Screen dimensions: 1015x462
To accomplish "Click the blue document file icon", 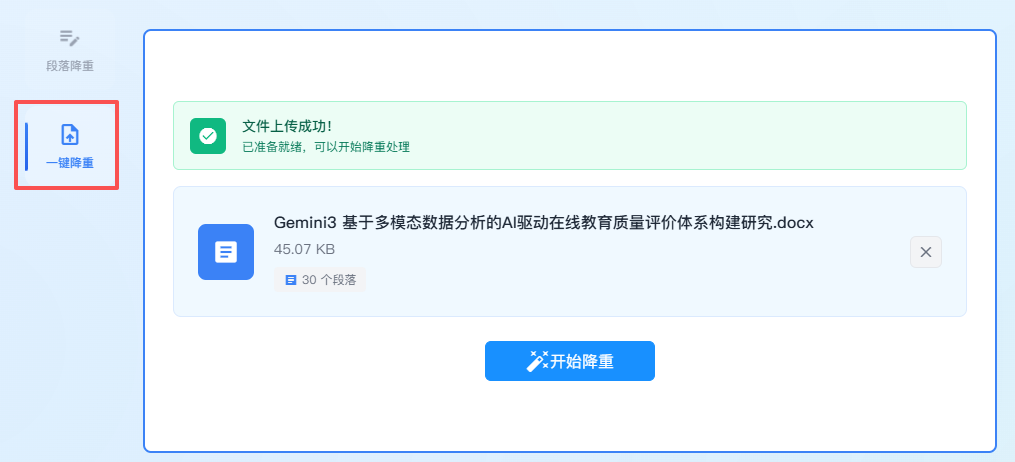I will [x=226, y=252].
